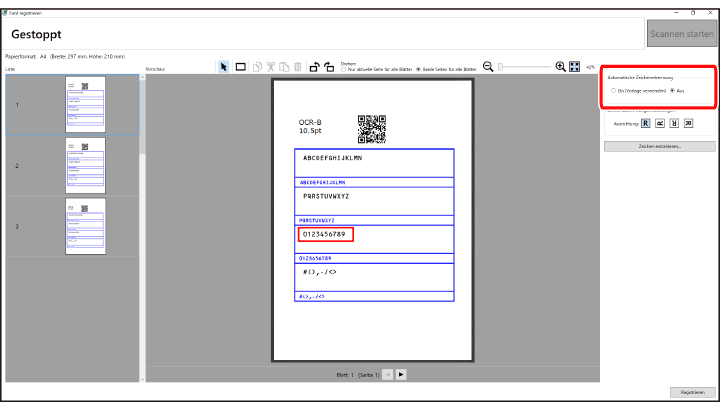Open page 3 thumbnail

pyautogui.click(x=85, y=225)
